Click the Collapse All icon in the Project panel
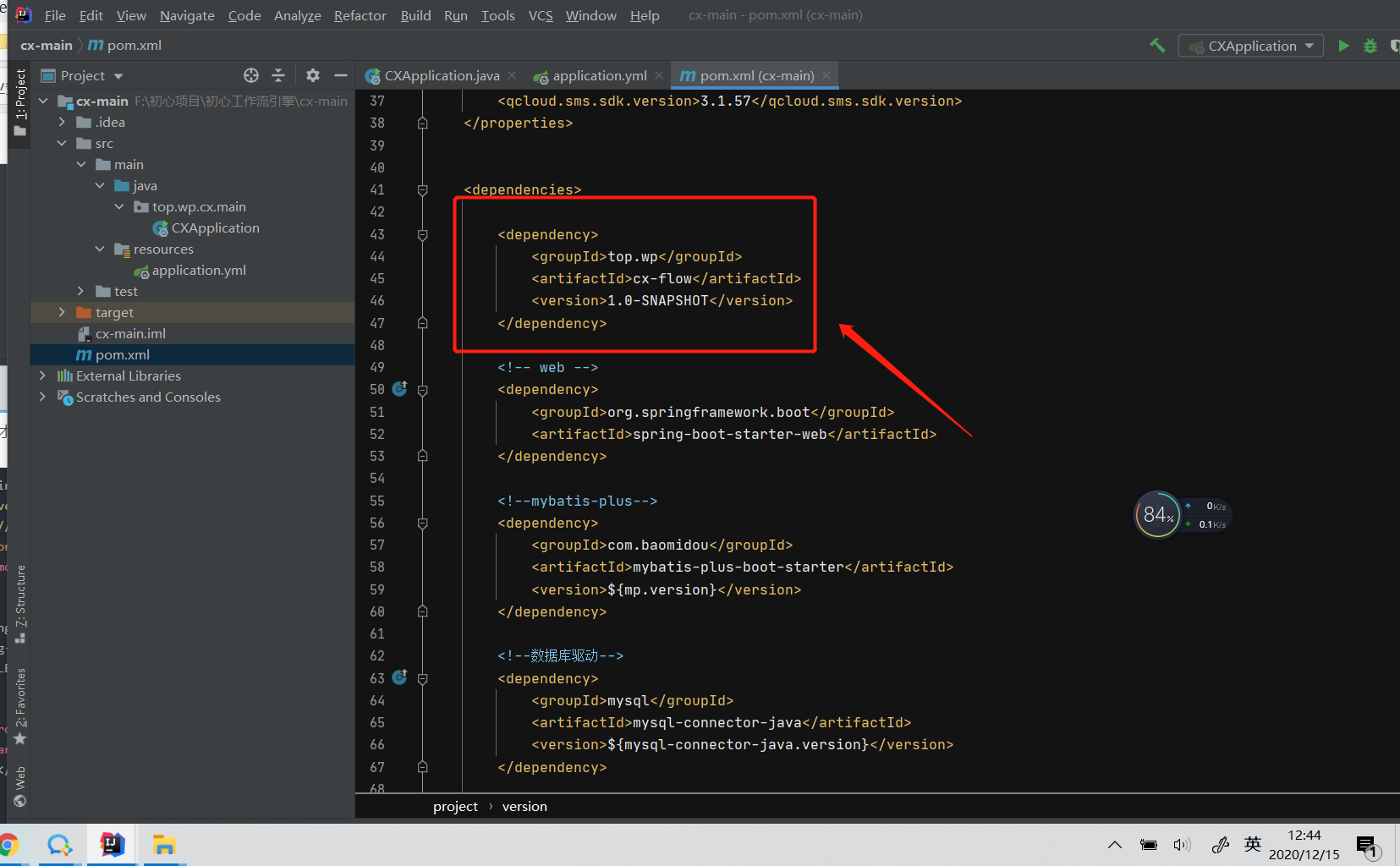The width and height of the screenshot is (1400, 866). pos(278,75)
